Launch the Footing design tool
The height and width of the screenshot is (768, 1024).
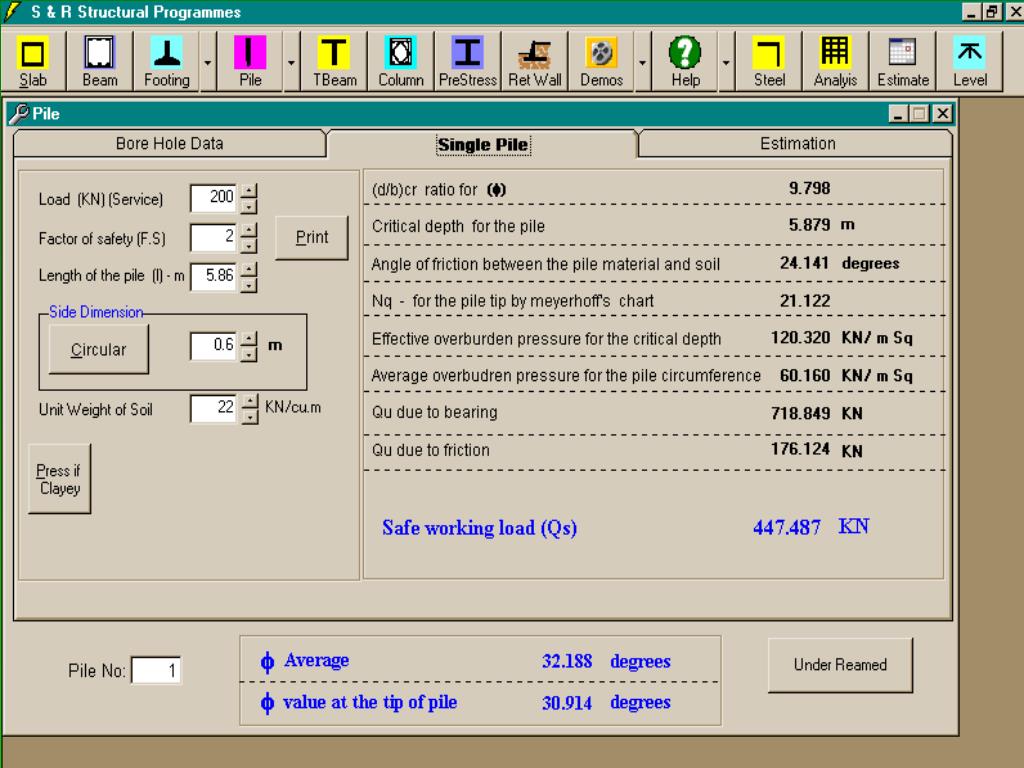point(167,61)
